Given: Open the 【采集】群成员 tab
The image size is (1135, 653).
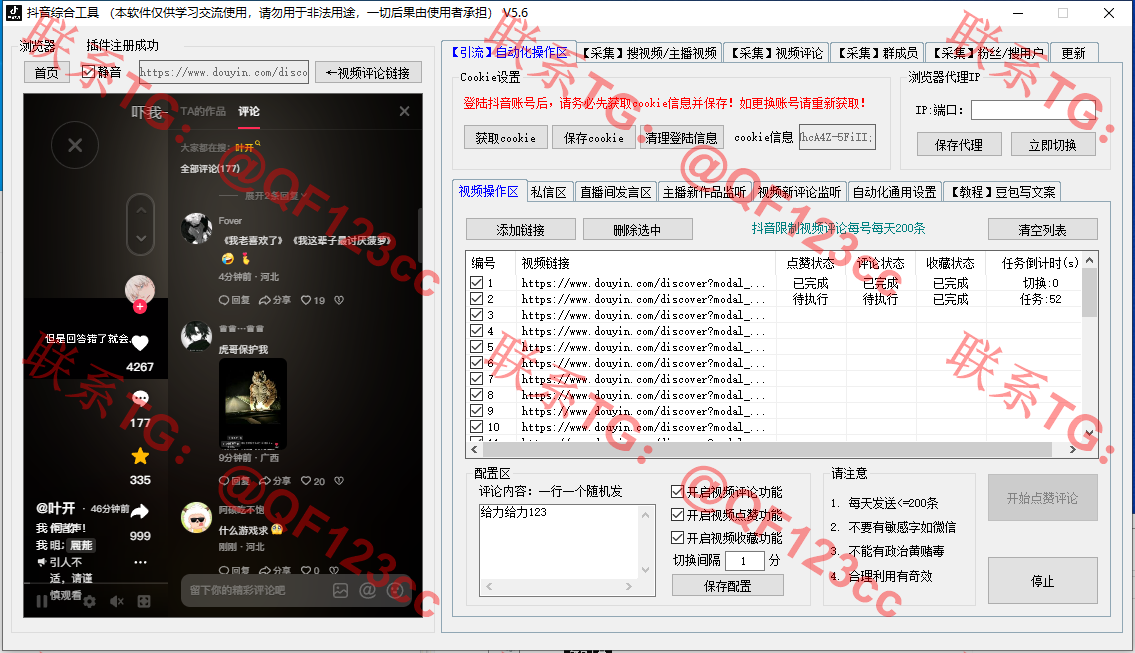Looking at the screenshot, I should pos(877,53).
